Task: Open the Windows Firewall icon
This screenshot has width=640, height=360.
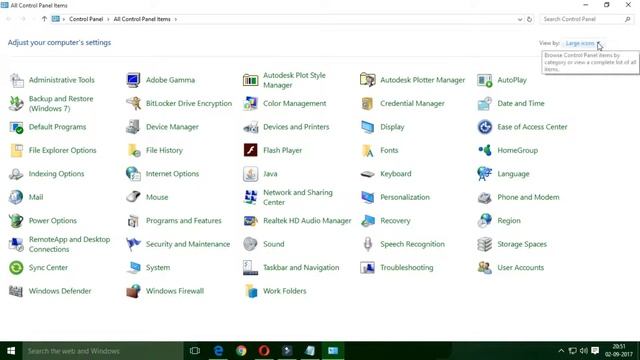Action: pos(133,291)
